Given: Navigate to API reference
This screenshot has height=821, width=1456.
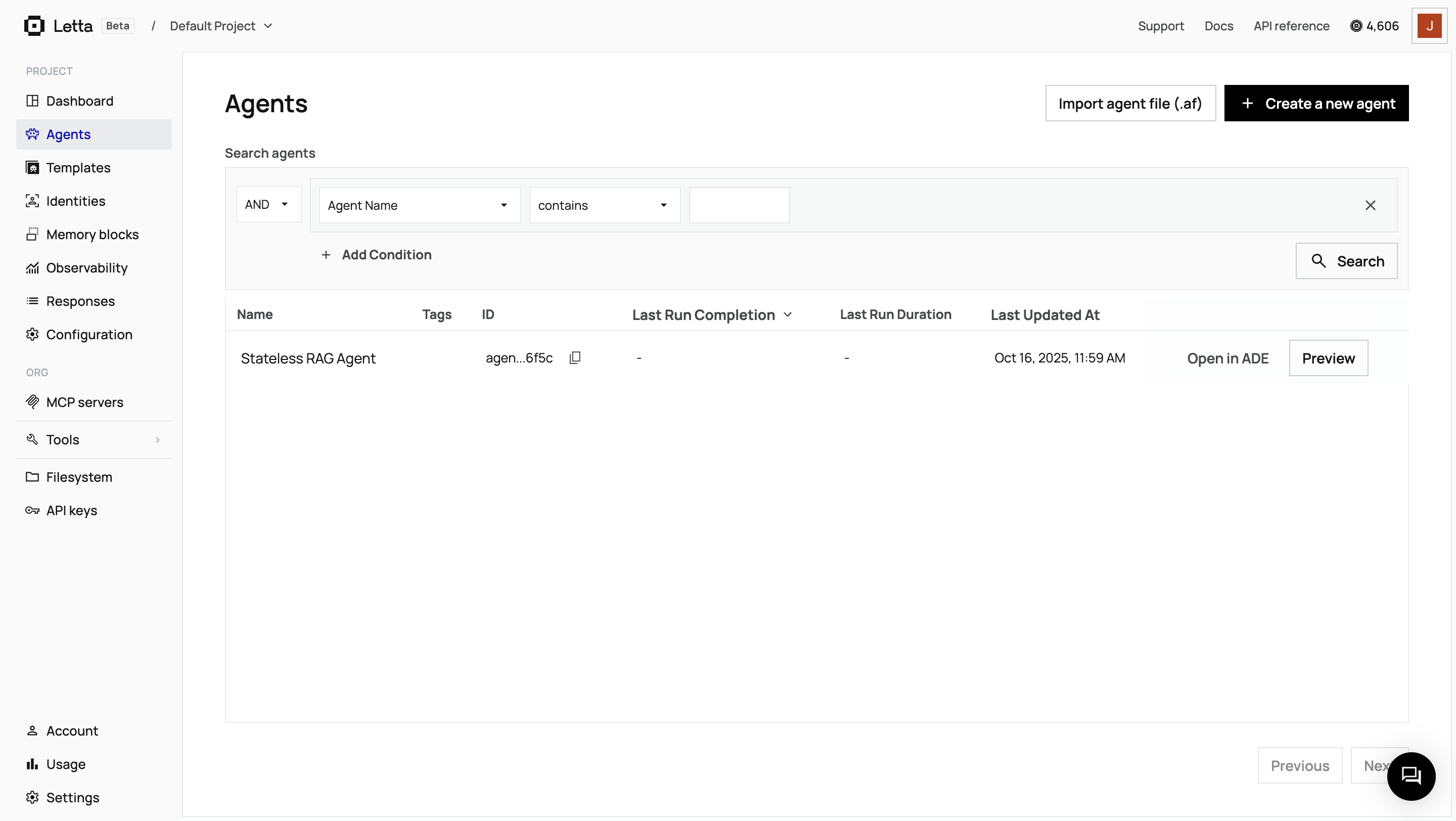Looking at the screenshot, I should 1292,25.
